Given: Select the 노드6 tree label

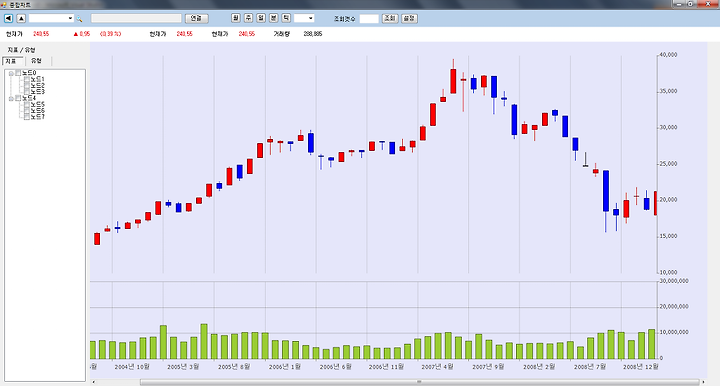Looking at the screenshot, I should pos(38,111).
